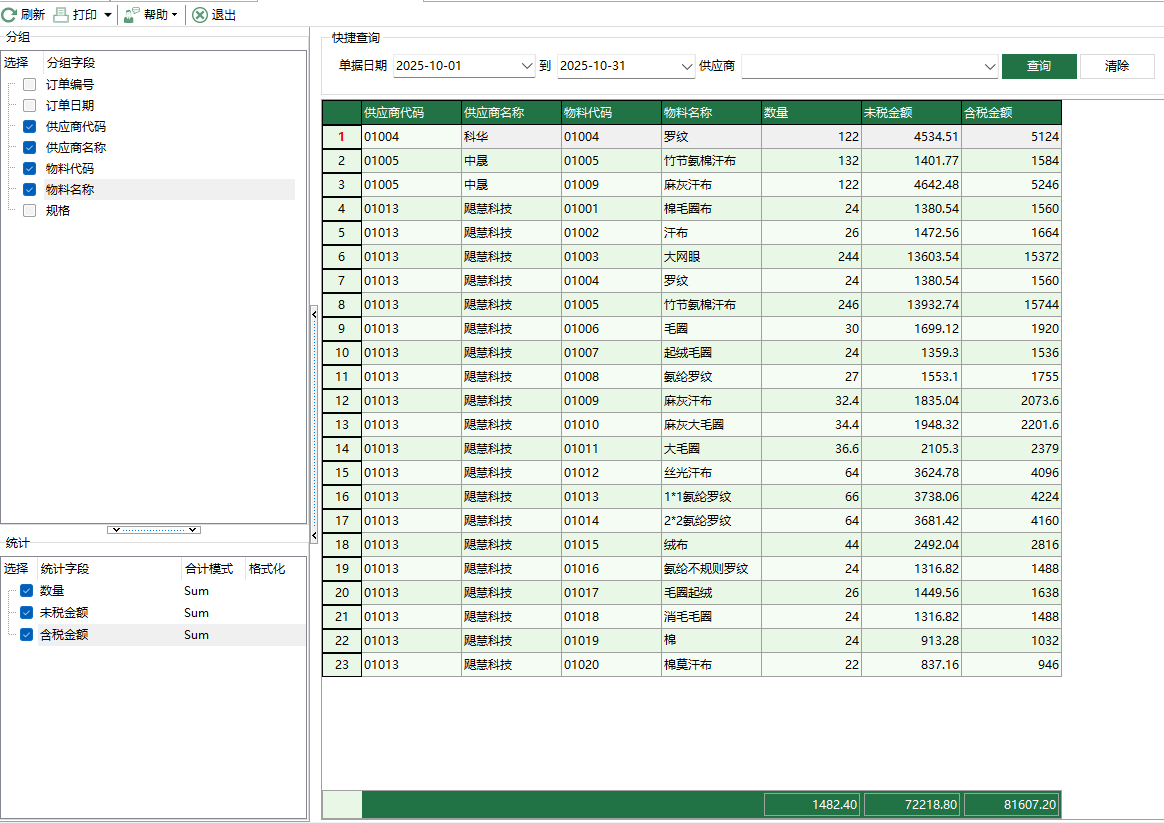Toggle the 未税金额 statistics checkbox
Viewport: 1164px width, 823px height.
click(27, 613)
